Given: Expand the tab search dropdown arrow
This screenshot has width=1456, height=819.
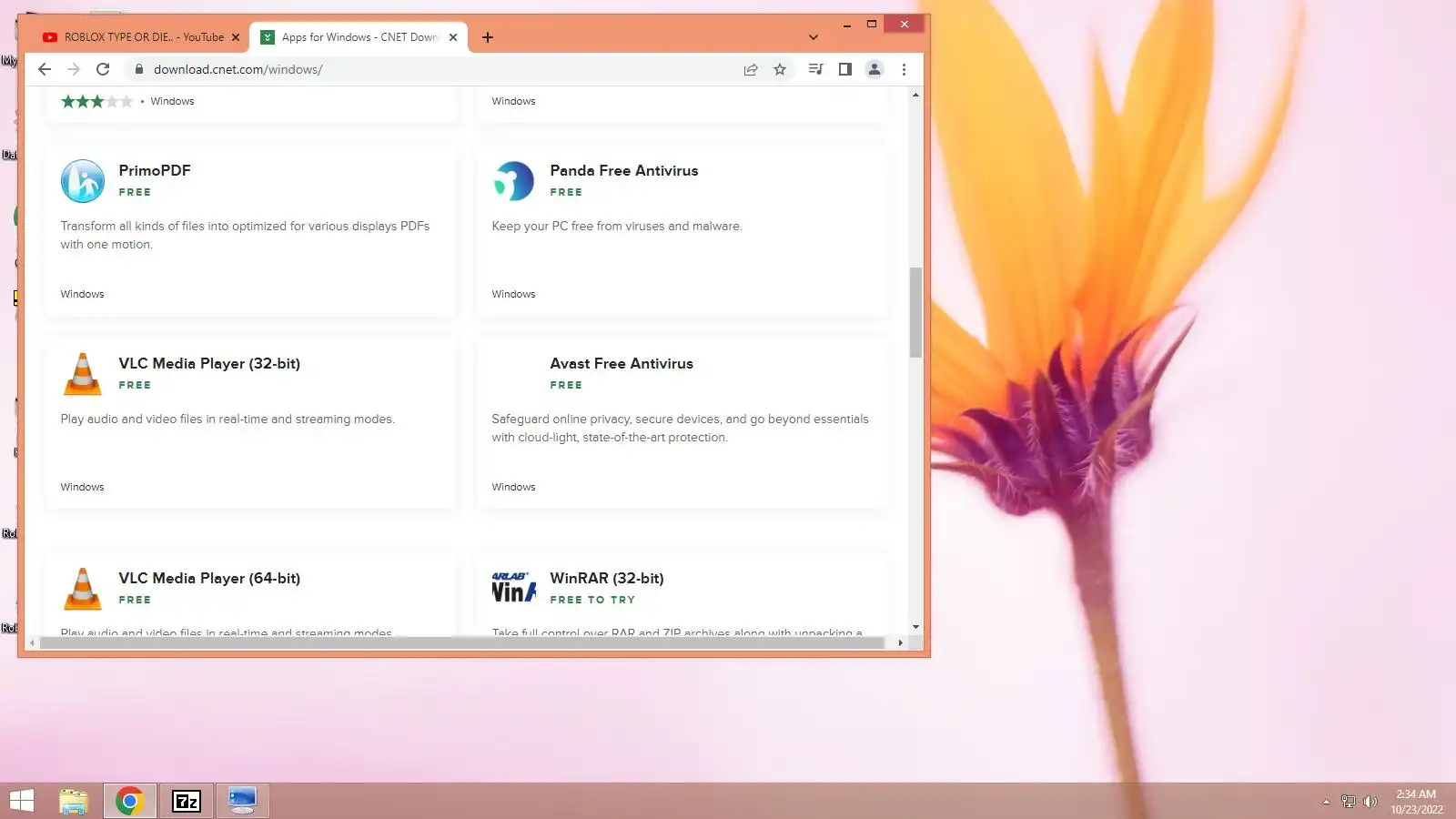Looking at the screenshot, I should pyautogui.click(x=813, y=37).
